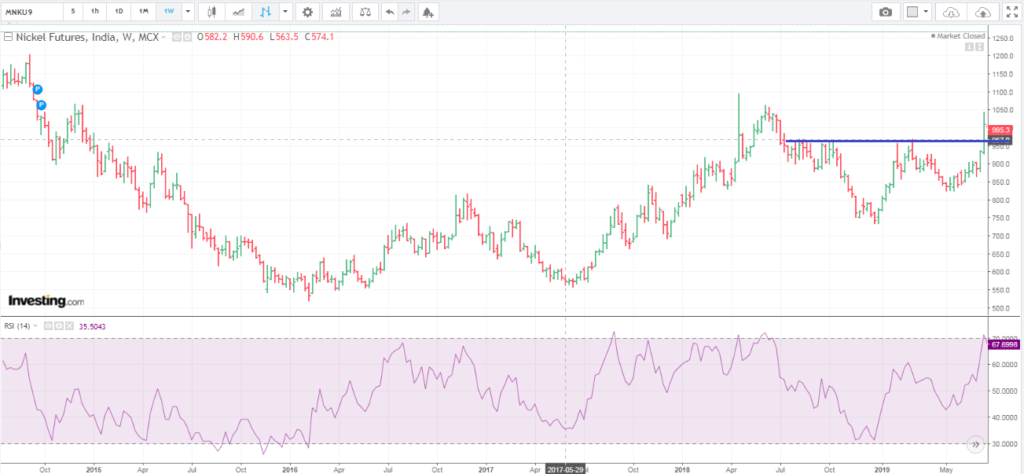Save chart layout cloud upload icon
This screenshot has width=1024, height=474.
point(982,12)
